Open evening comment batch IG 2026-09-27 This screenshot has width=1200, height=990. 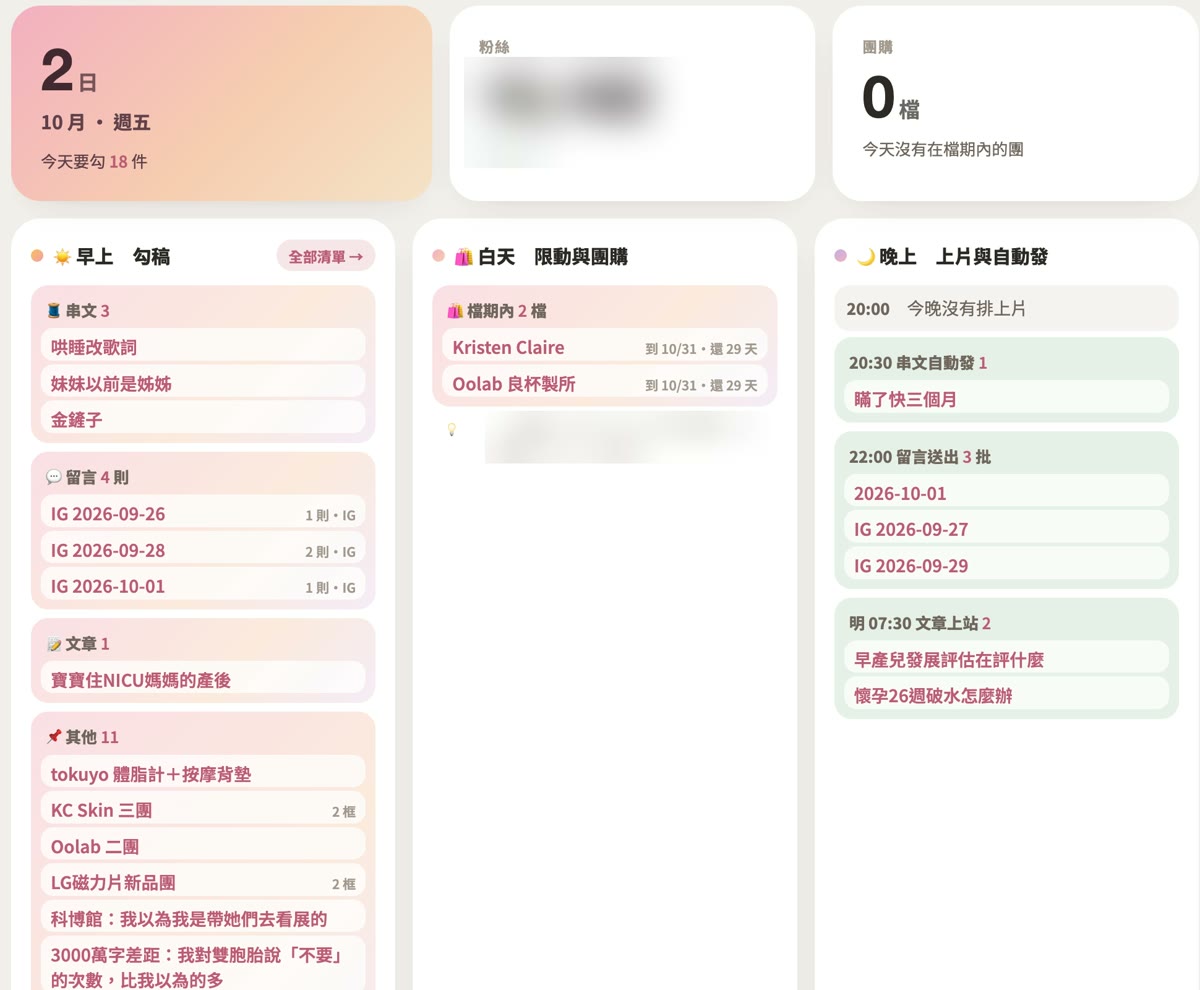pyautogui.click(x=1007, y=529)
